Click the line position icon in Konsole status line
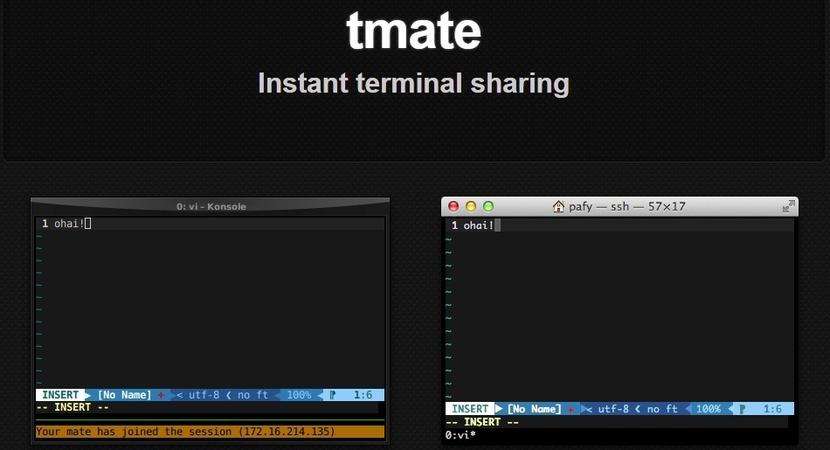The height and width of the screenshot is (450, 830). coord(333,395)
